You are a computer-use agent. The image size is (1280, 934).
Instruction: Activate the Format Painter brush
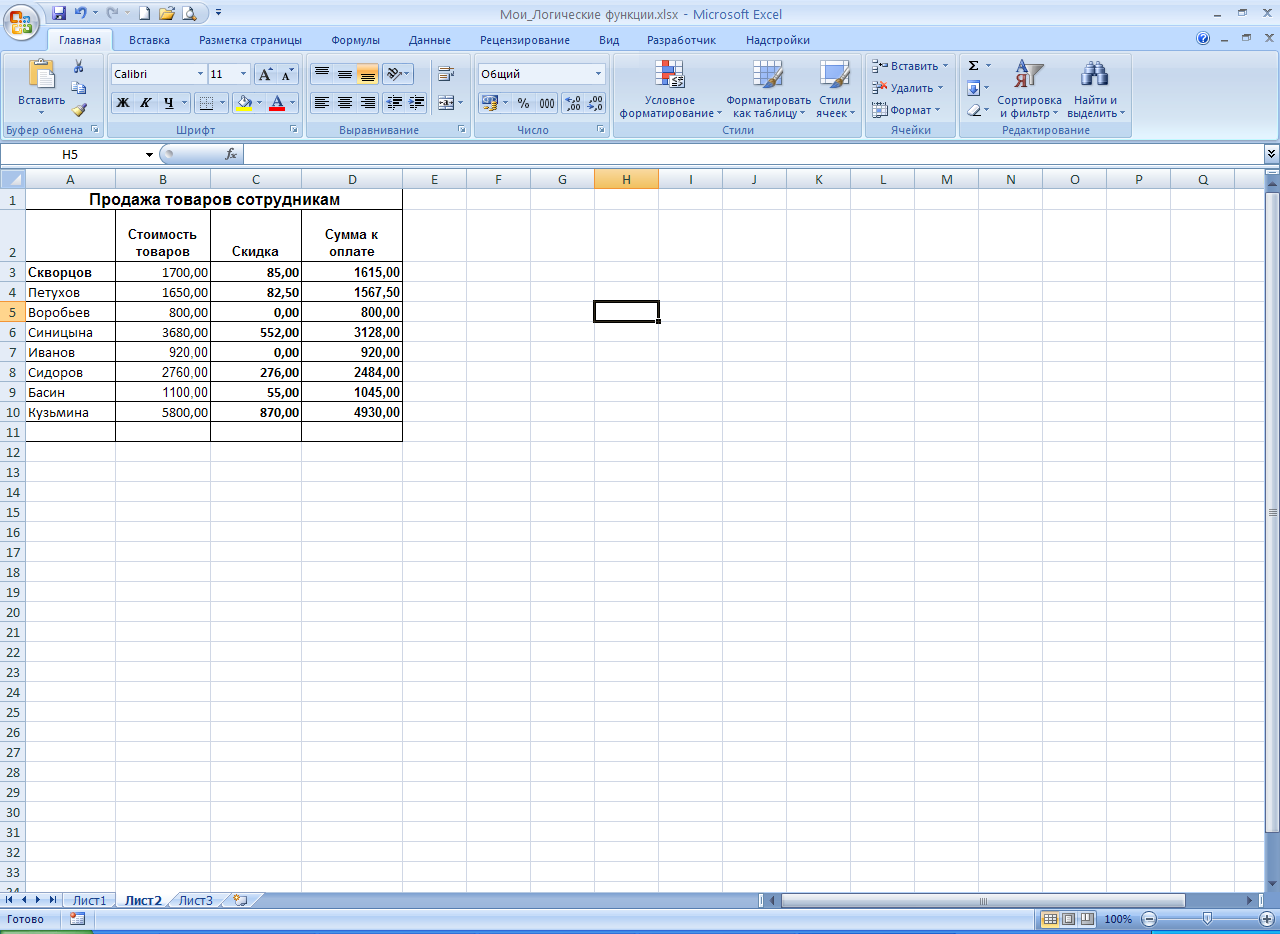79,110
